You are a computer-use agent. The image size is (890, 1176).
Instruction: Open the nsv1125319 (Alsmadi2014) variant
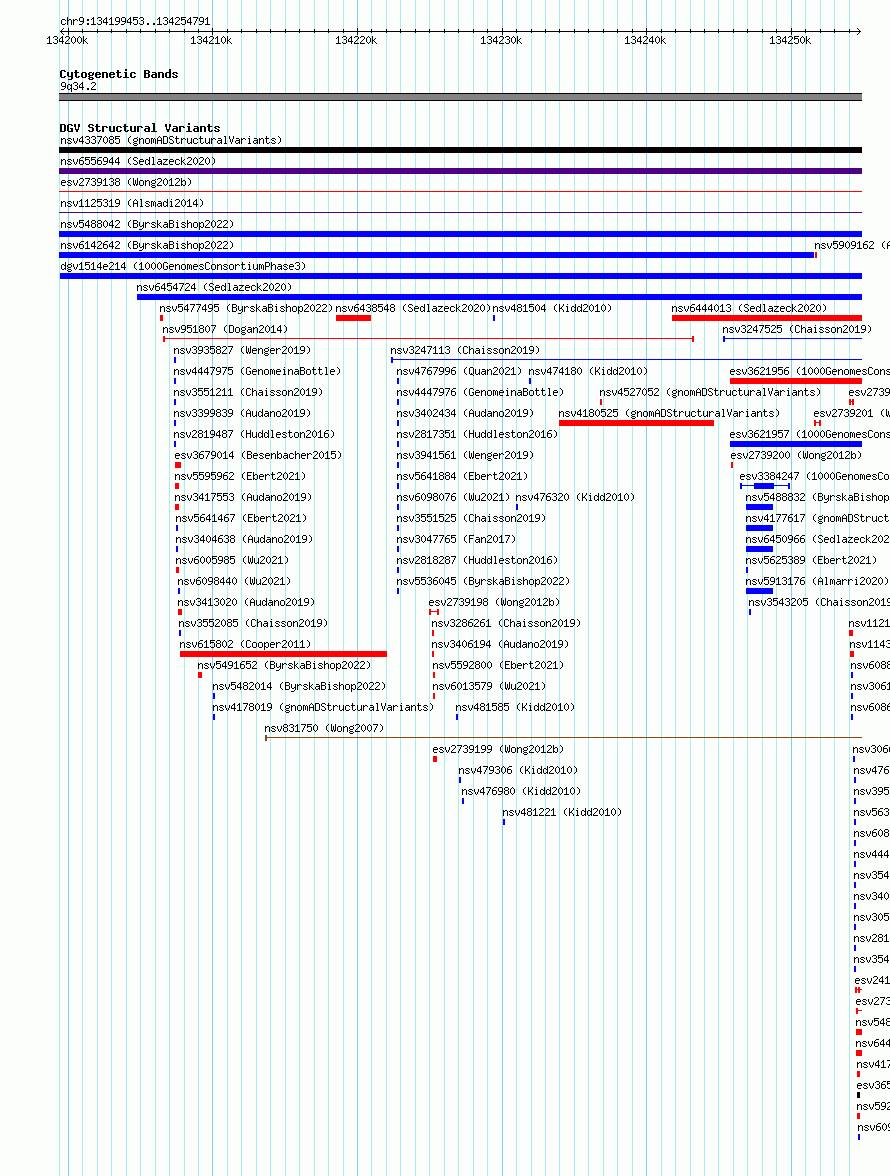tap(132, 203)
